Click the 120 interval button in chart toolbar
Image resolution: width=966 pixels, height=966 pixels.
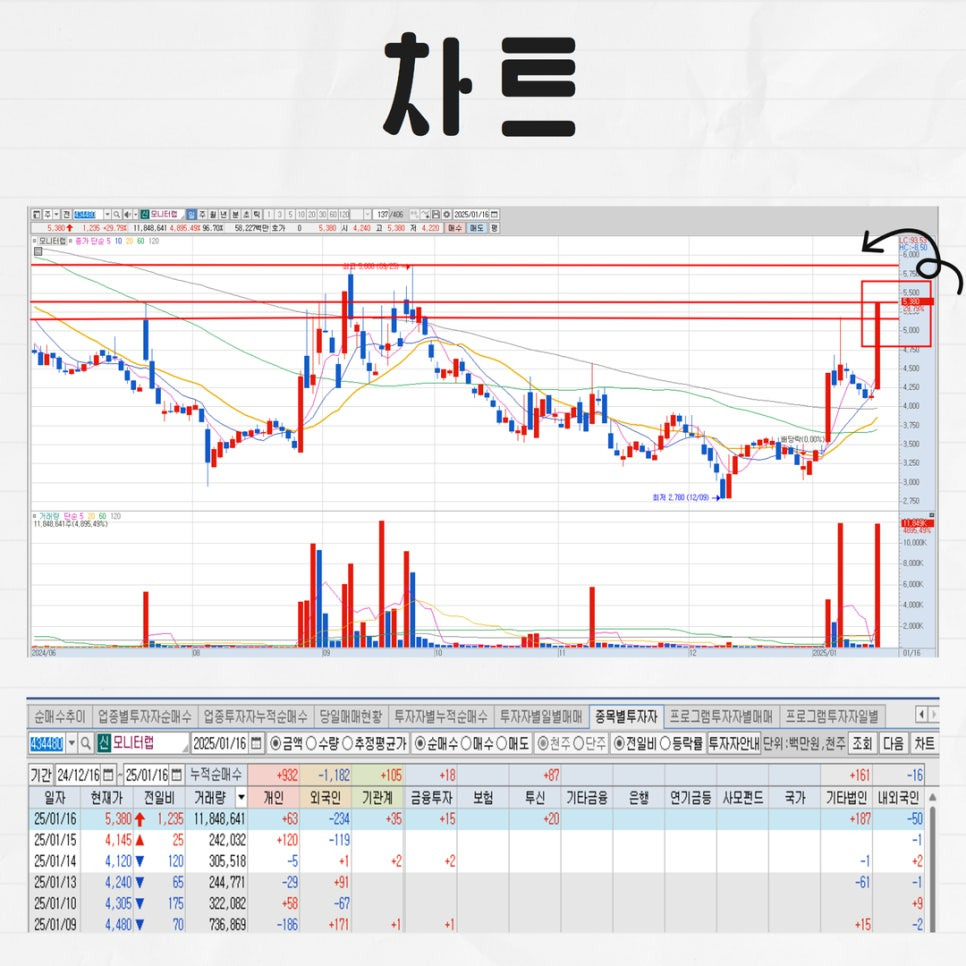click(x=344, y=214)
